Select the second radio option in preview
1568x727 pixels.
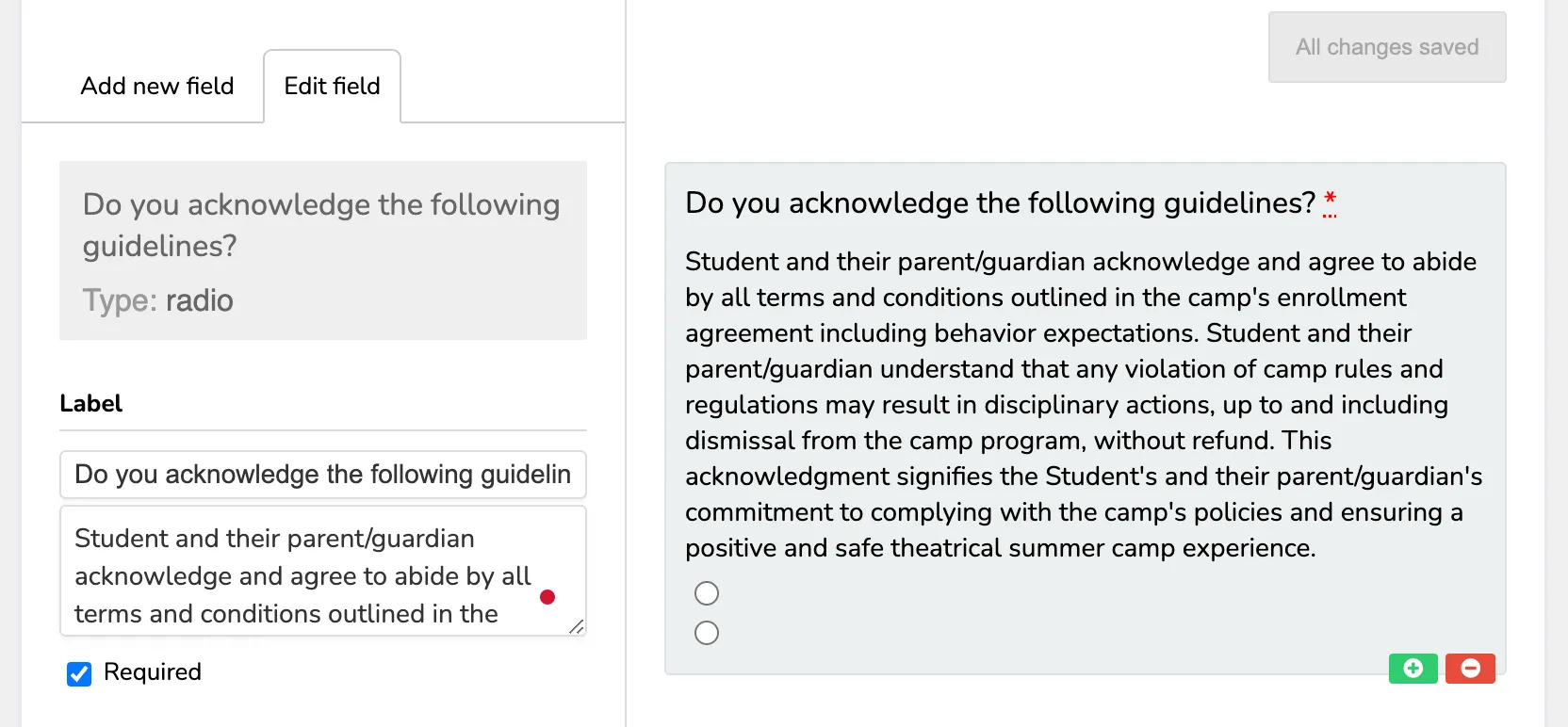[707, 633]
